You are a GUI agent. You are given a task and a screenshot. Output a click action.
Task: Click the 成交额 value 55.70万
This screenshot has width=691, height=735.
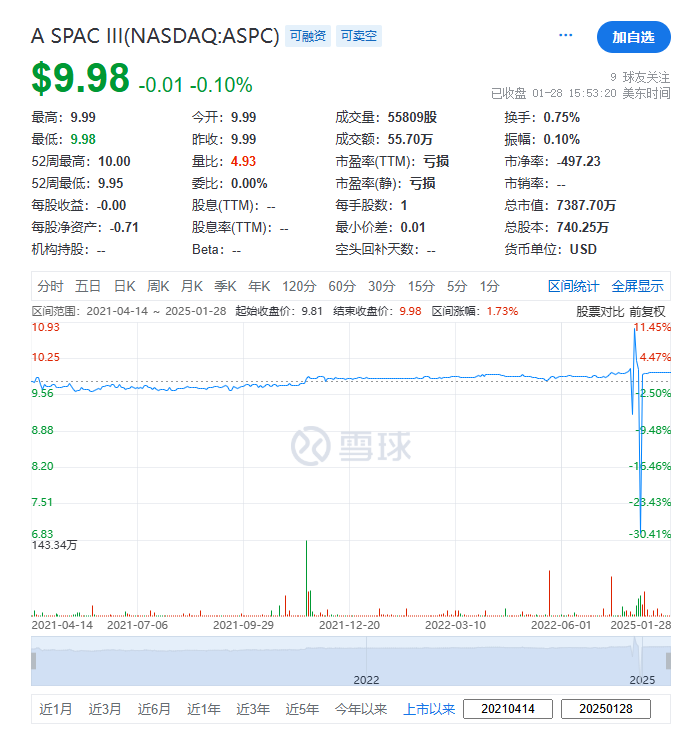click(410, 139)
